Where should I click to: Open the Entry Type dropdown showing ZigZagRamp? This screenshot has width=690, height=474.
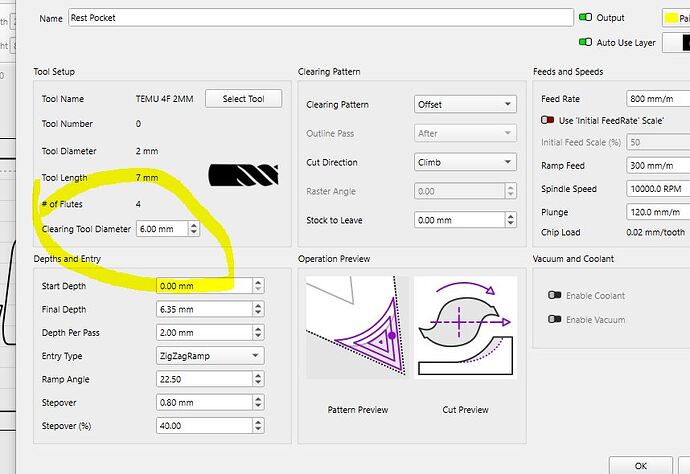210,356
